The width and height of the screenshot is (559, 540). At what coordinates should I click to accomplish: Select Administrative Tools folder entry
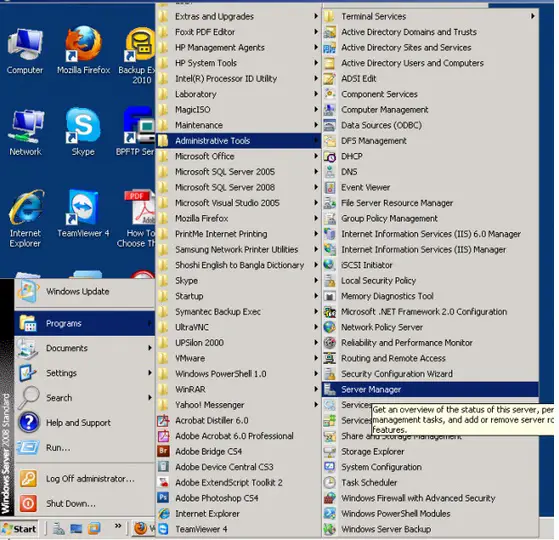[x=238, y=141]
